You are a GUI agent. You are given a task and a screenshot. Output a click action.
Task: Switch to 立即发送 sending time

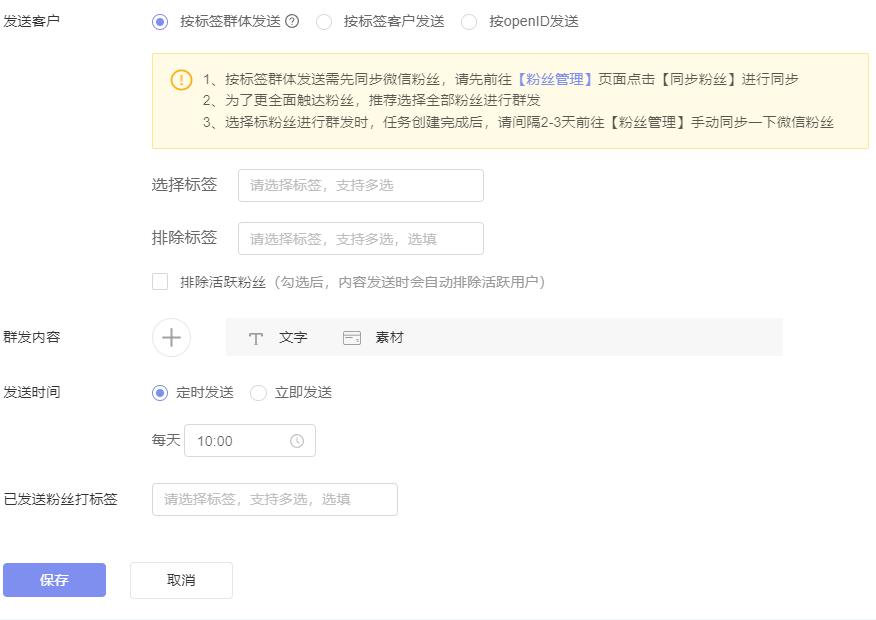point(259,392)
